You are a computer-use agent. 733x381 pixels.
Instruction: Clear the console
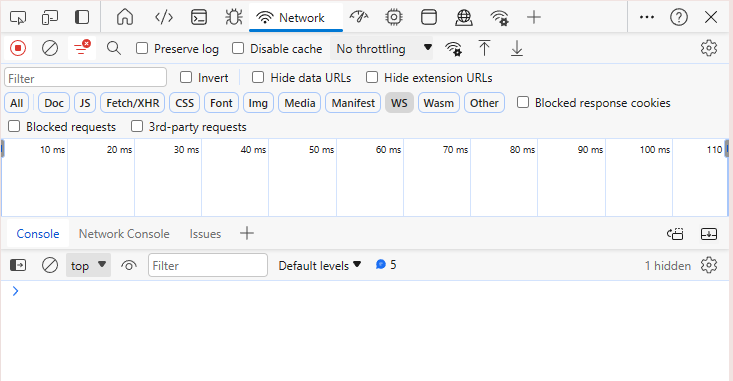(50, 266)
